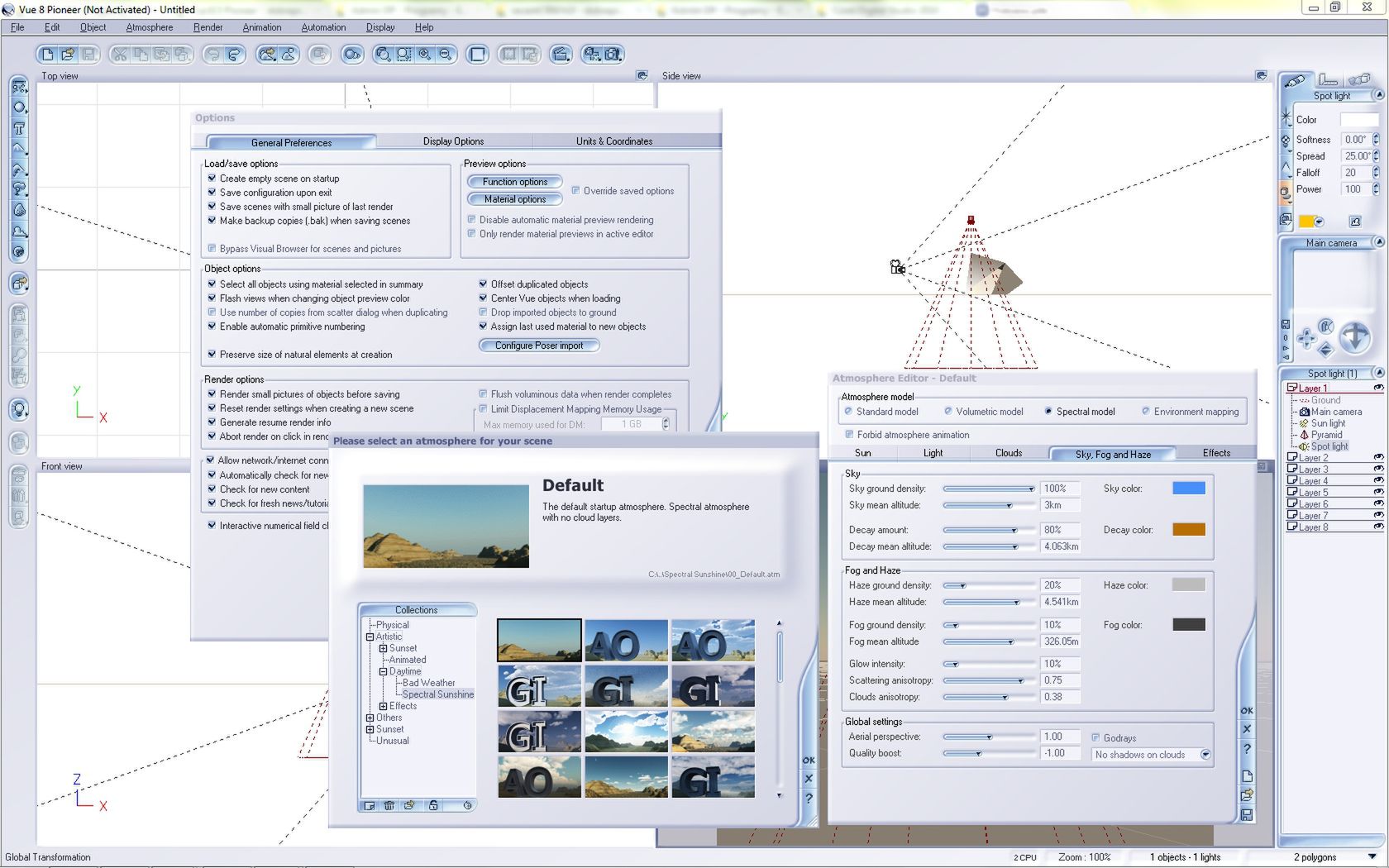Select the GI atmosphere thumbnail in second row first column
Screen dimensions: 1389x868
click(538, 686)
